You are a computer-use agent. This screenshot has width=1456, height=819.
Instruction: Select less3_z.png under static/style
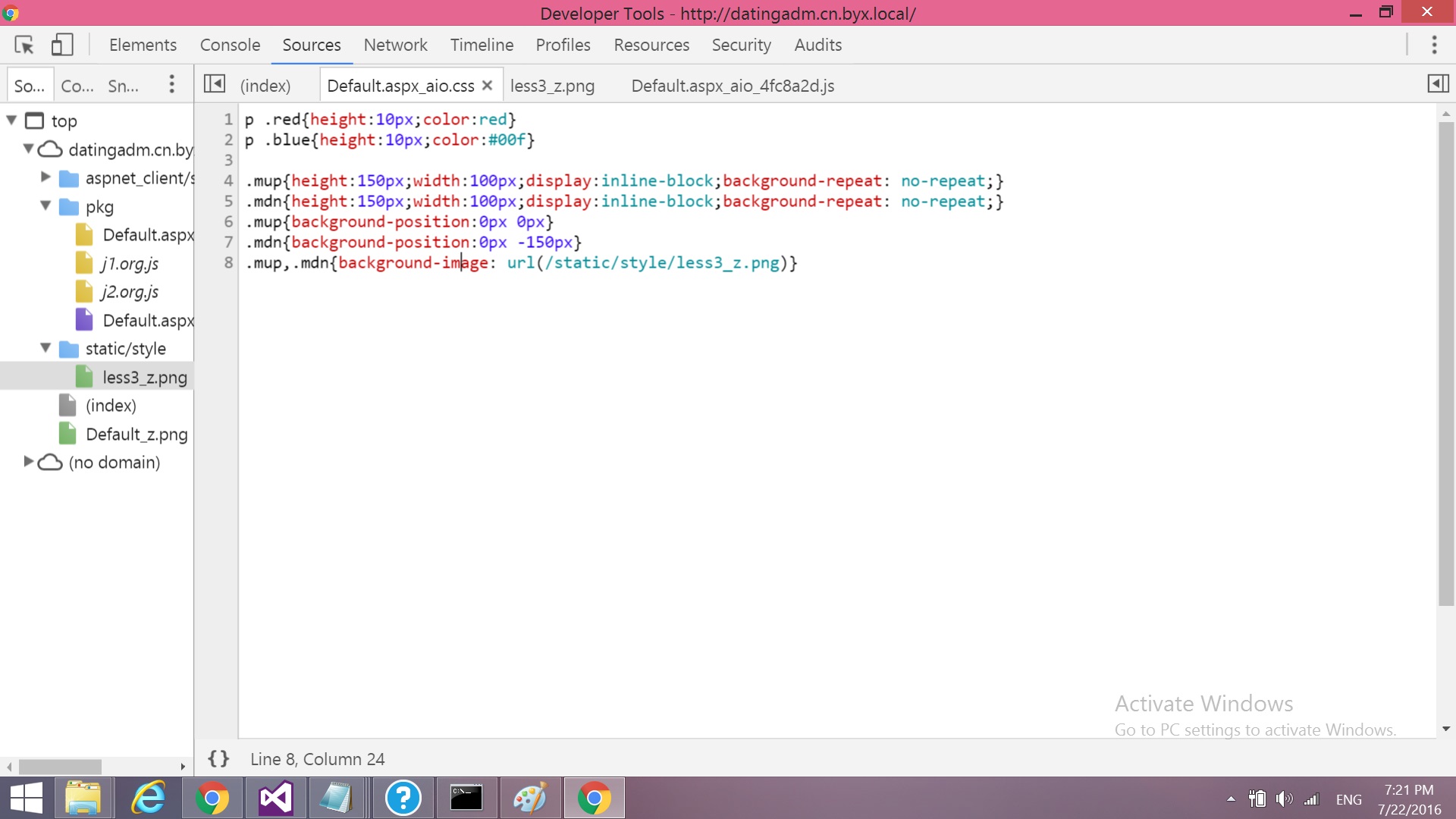pyautogui.click(x=145, y=377)
